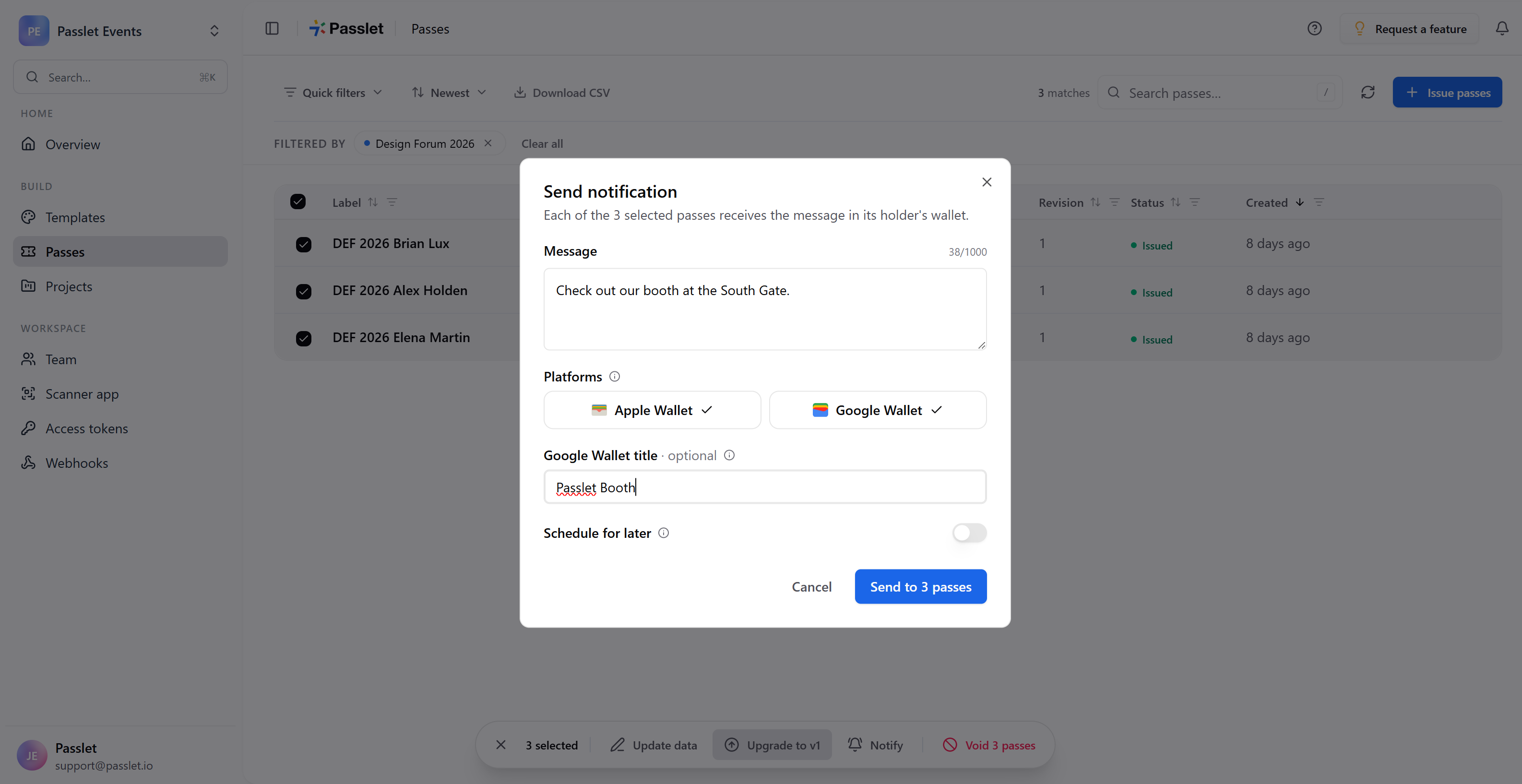Click Issue passes button

(1447, 92)
